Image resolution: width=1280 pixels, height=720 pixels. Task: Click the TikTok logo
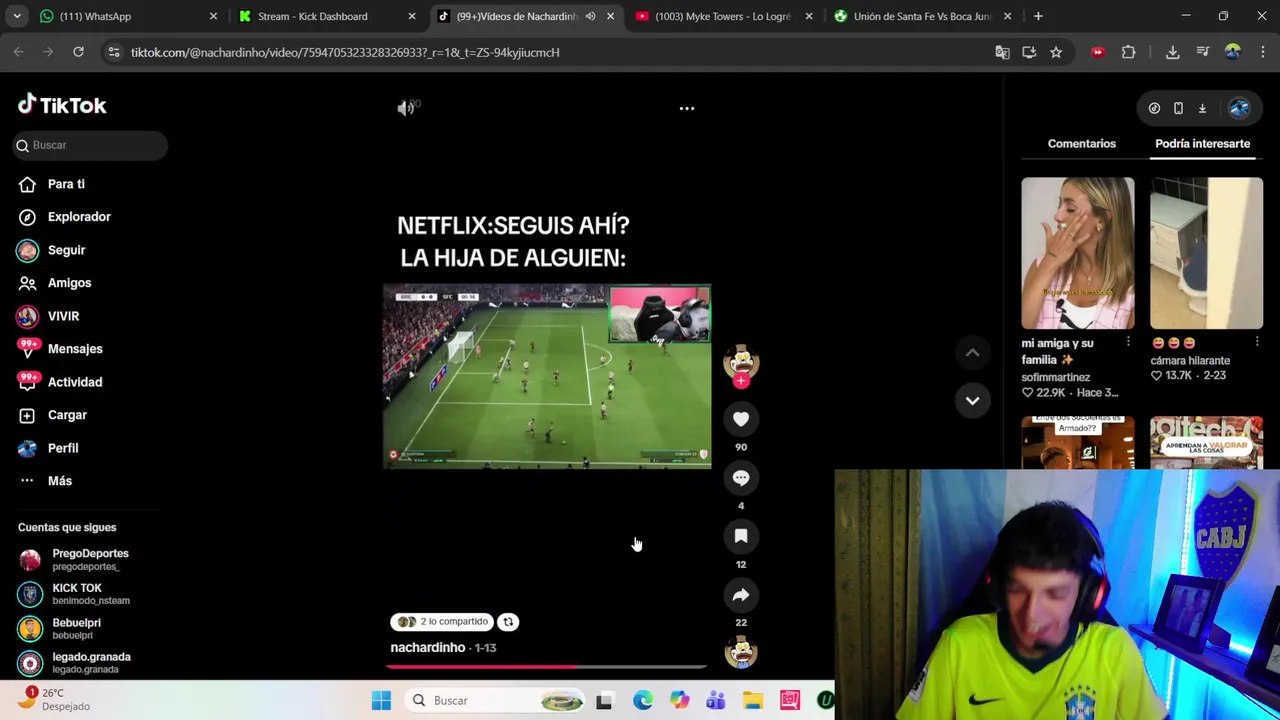tap(62, 105)
